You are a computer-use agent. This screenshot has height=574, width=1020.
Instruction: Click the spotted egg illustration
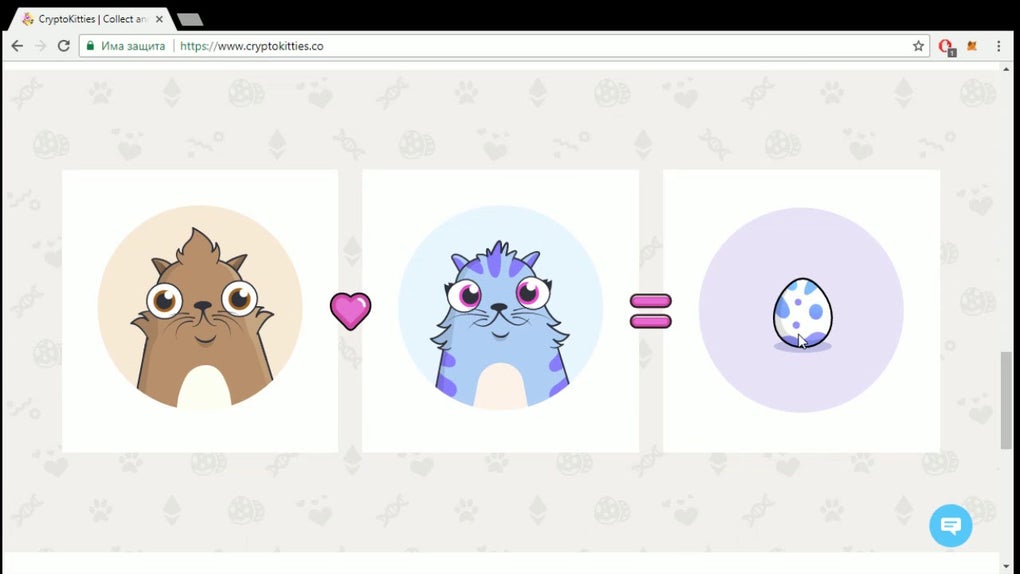(x=801, y=314)
